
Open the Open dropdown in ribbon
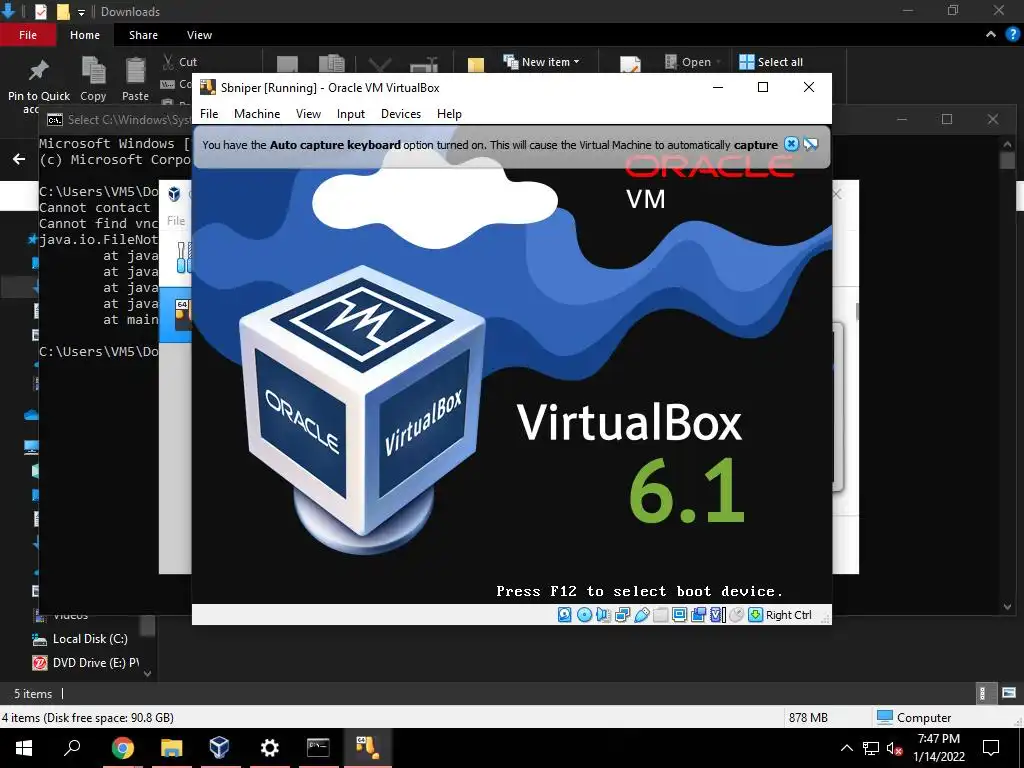693,61
